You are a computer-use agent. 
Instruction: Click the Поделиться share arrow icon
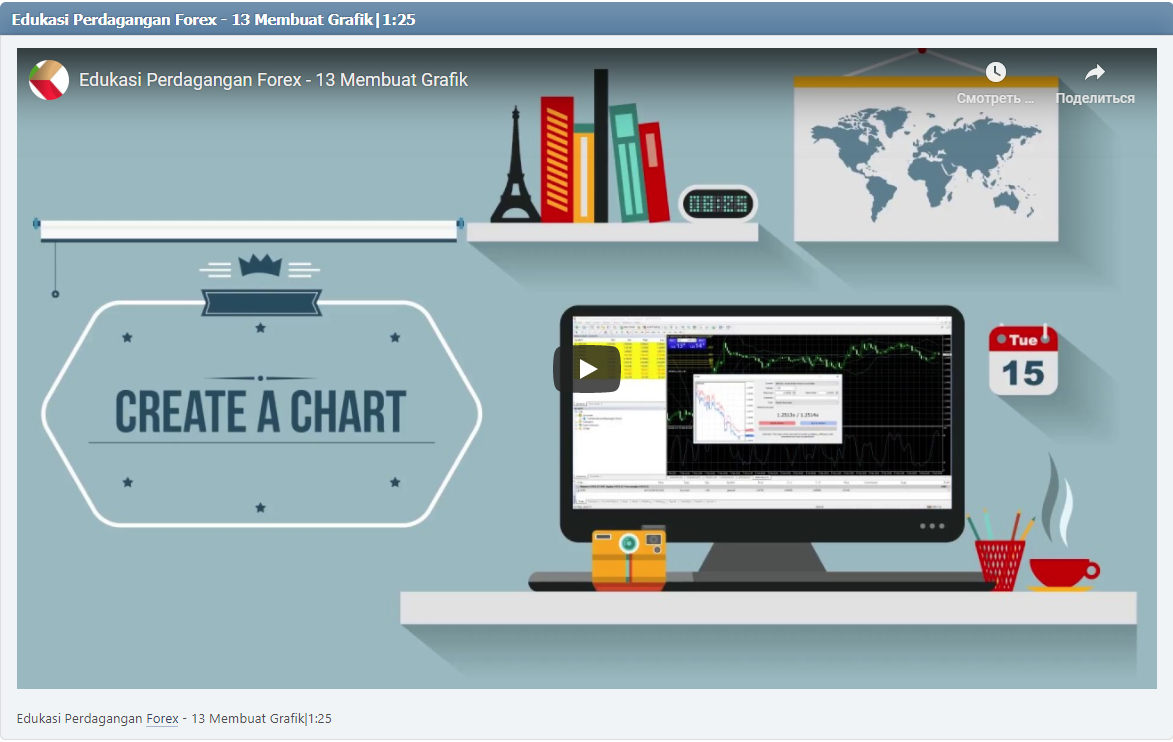1096,71
